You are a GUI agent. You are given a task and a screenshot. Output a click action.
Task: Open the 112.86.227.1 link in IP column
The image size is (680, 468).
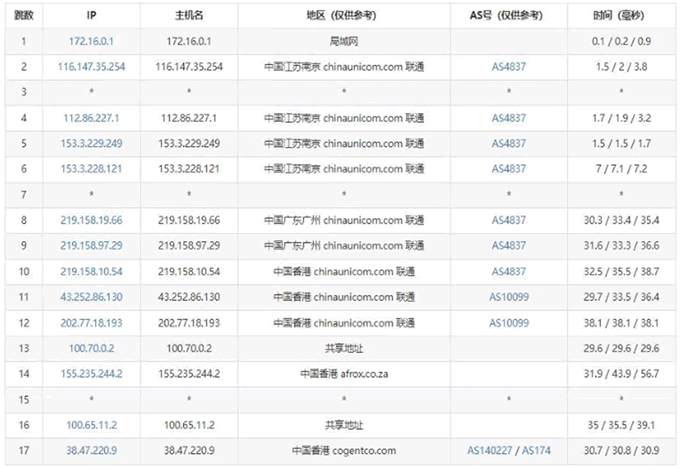click(x=91, y=117)
